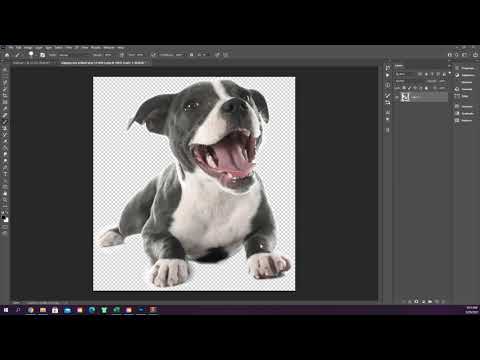The height and width of the screenshot is (360, 480).
Task: Open symmetry paint options butterfly icon
Action: [226, 55]
